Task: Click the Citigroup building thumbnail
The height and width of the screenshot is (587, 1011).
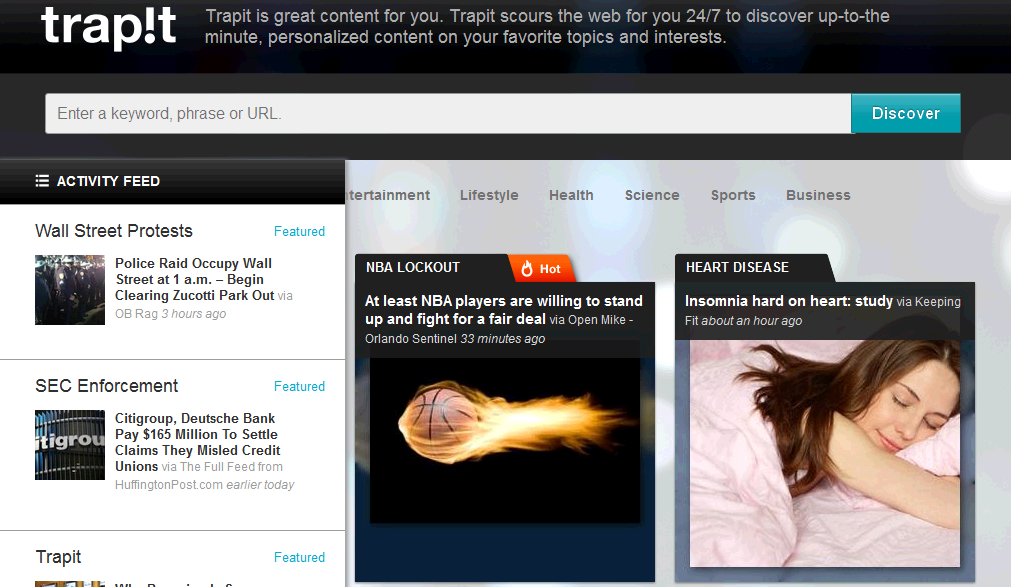Action: coord(70,445)
